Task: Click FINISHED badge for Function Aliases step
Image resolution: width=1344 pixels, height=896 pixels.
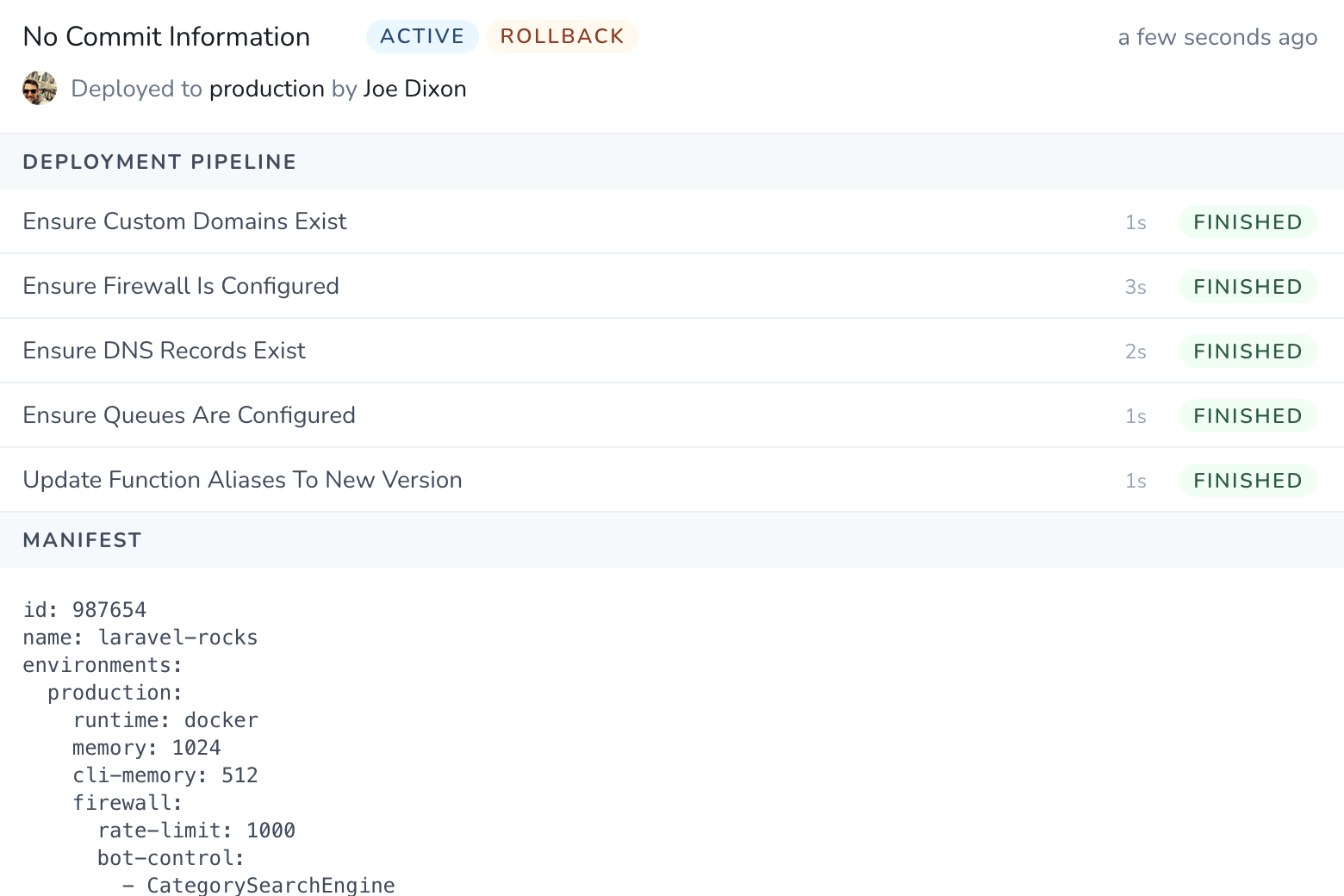Action: [x=1248, y=481]
